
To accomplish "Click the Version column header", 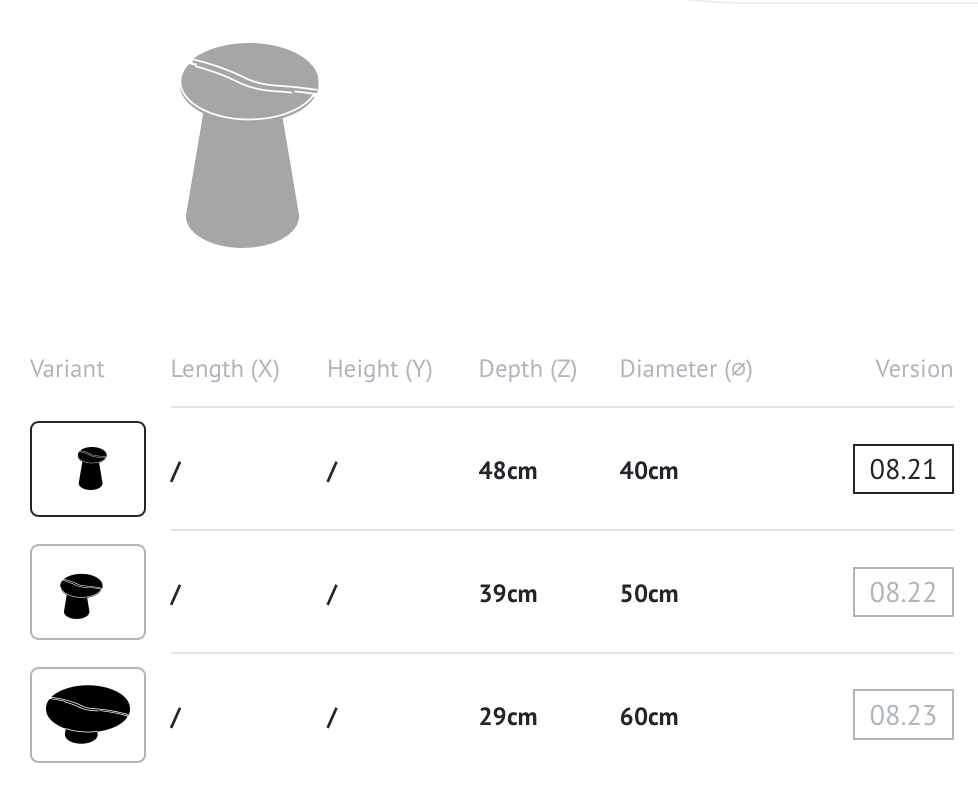I will pyautogui.click(x=914, y=369).
